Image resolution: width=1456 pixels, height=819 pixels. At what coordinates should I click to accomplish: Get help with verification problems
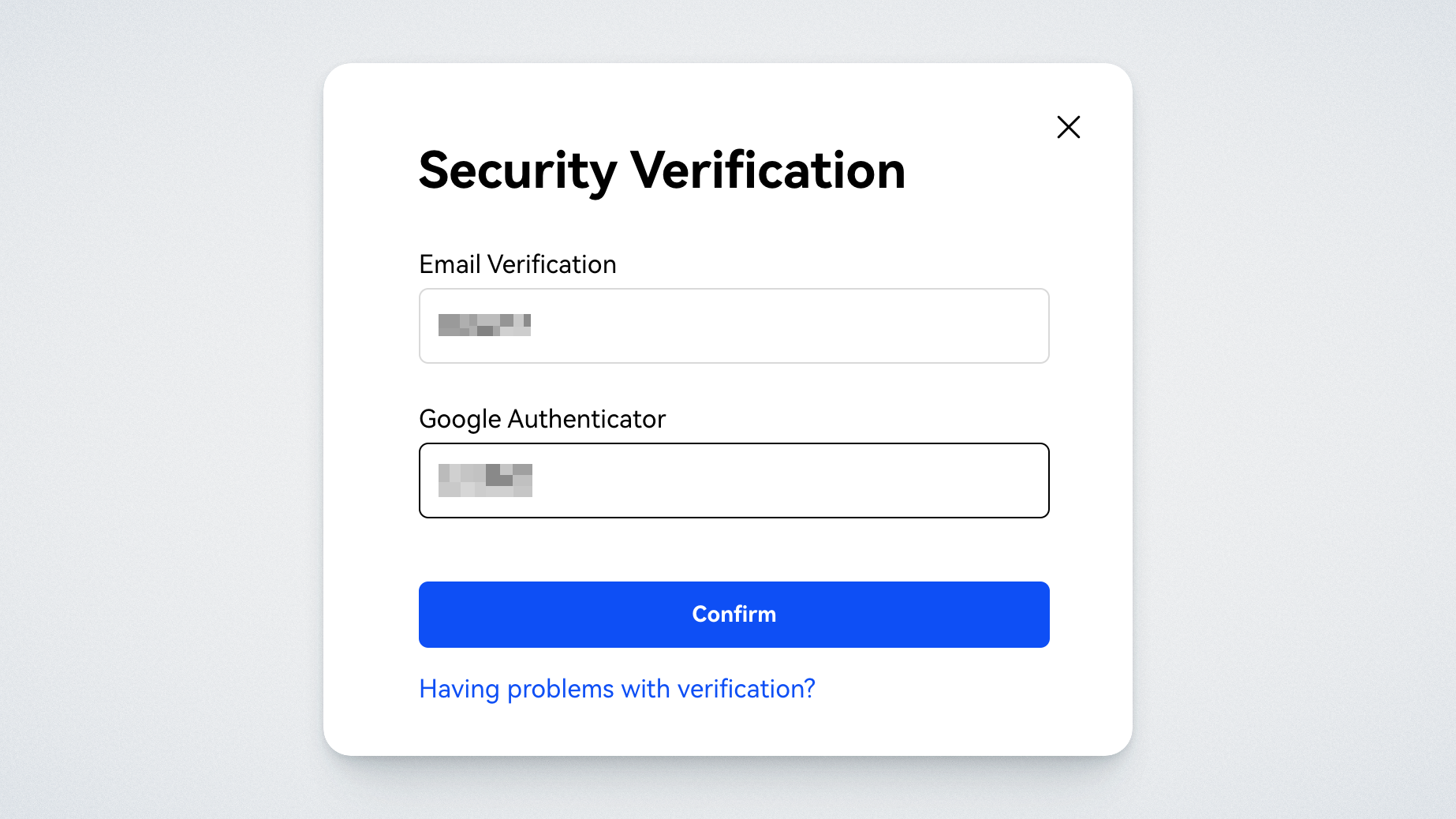click(617, 689)
